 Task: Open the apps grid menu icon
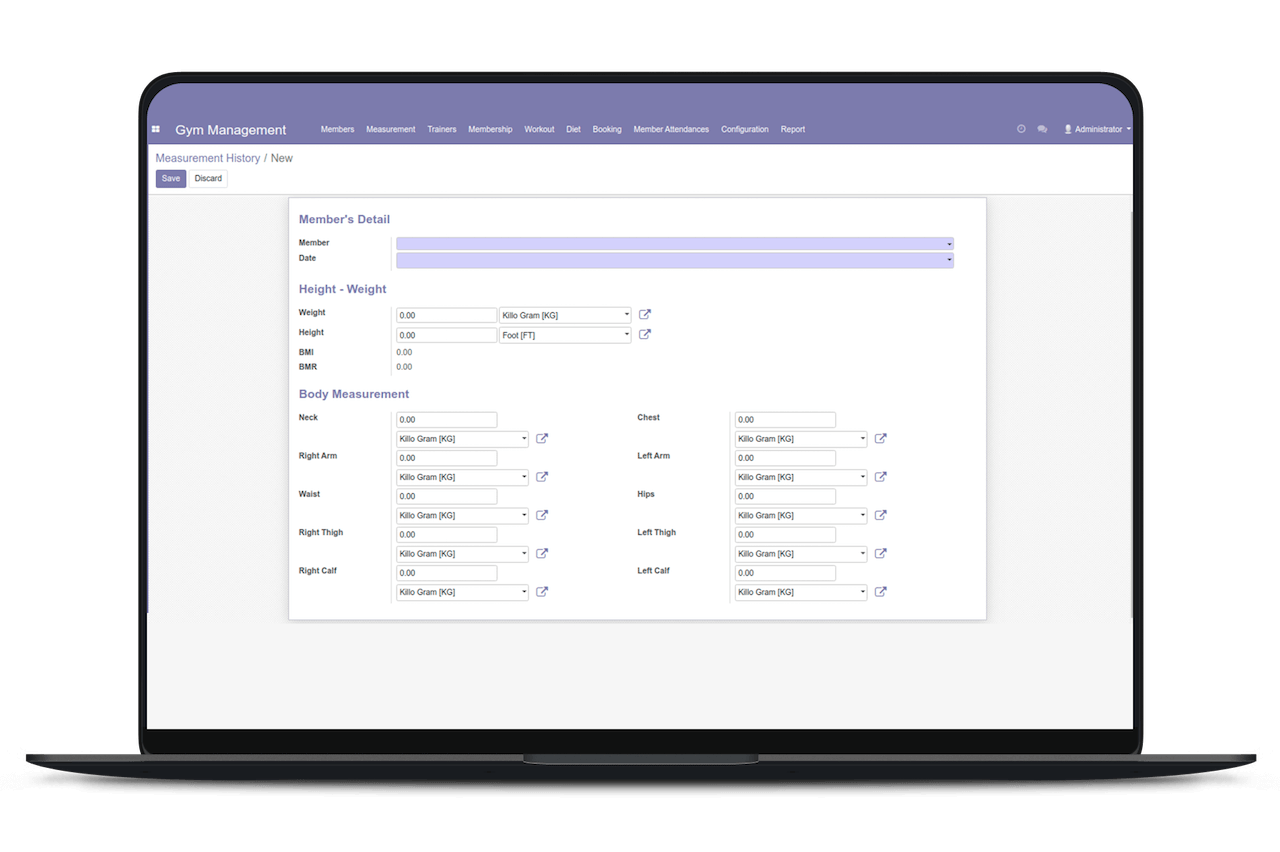pos(155,129)
